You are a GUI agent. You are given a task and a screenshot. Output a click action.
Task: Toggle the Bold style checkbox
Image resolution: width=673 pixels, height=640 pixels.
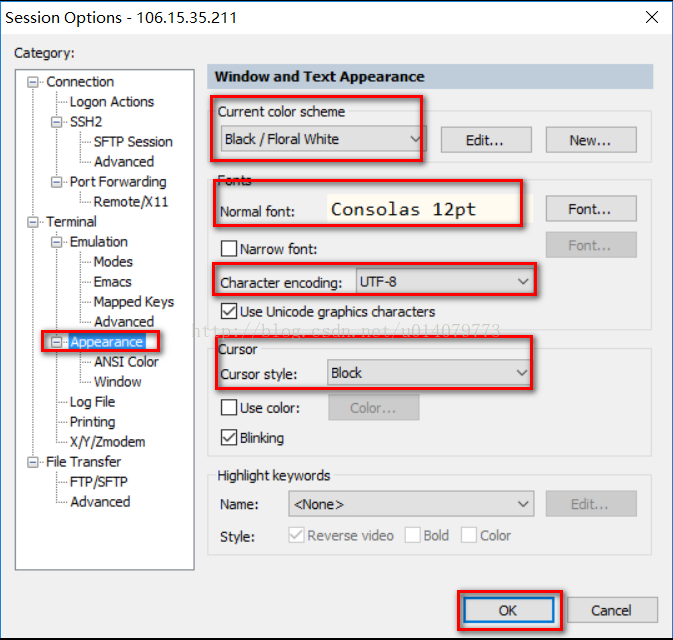(412, 535)
